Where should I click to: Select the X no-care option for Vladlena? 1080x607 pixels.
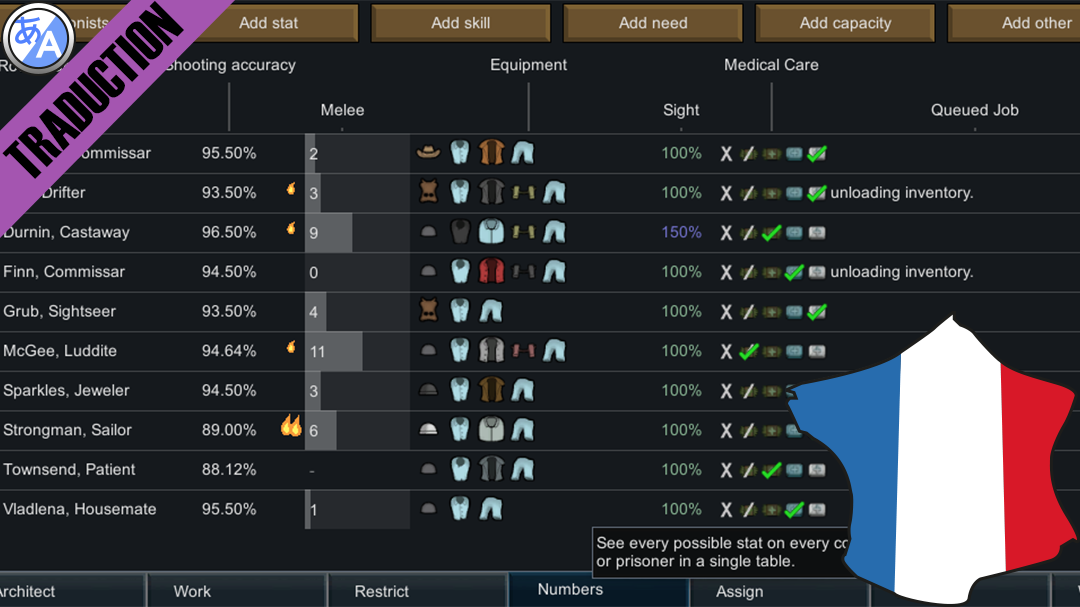[x=727, y=510]
